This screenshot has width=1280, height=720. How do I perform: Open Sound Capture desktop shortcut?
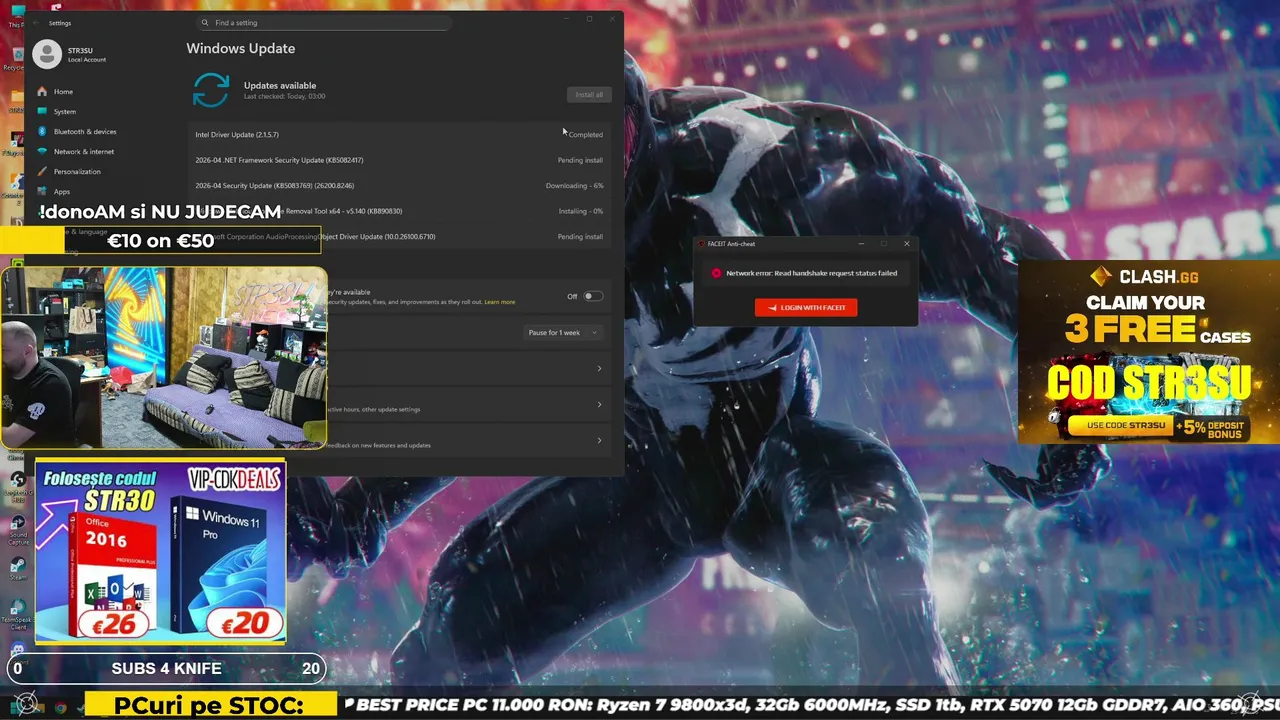(x=17, y=528)
